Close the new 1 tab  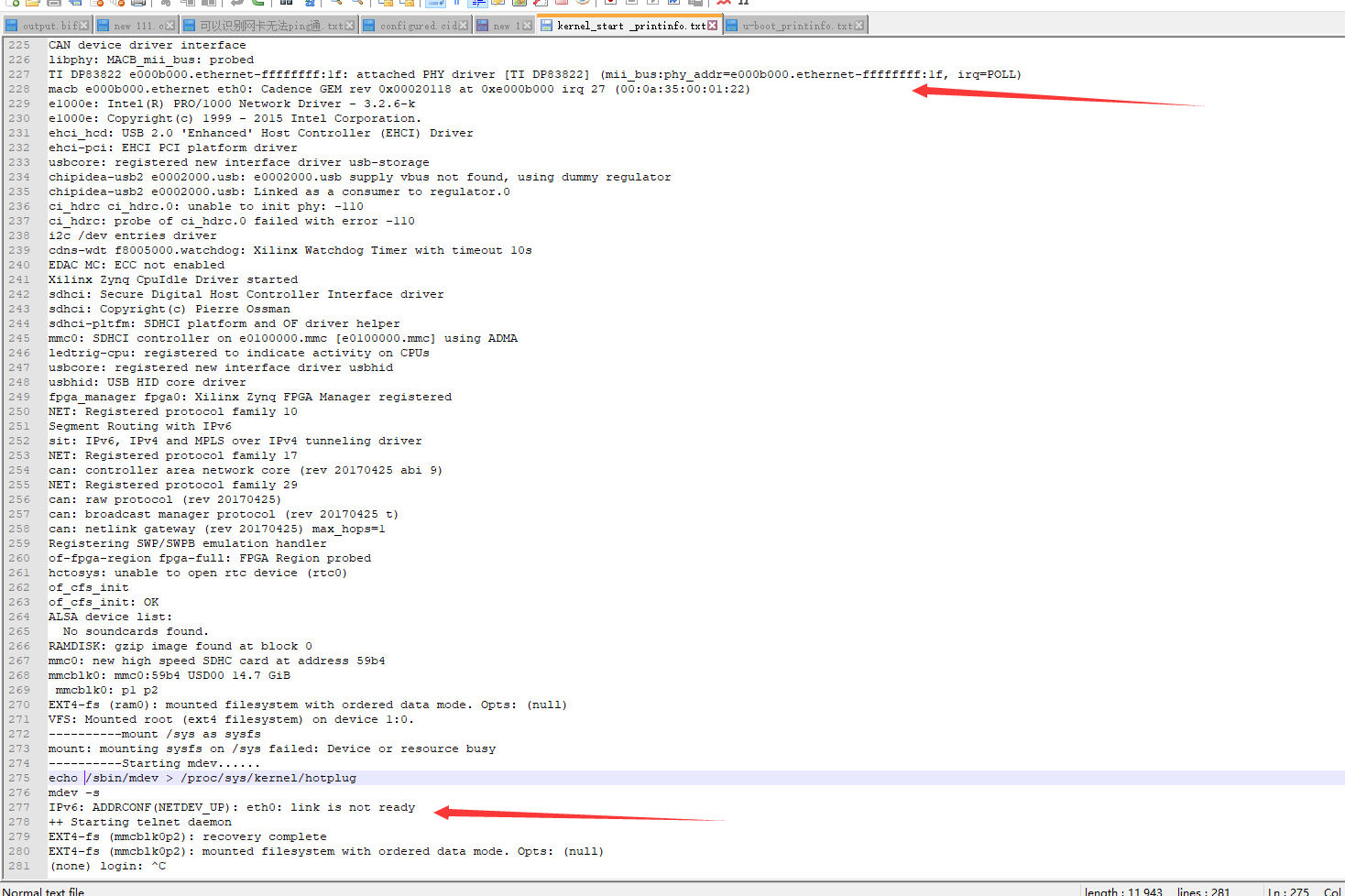tap(527, 26)
